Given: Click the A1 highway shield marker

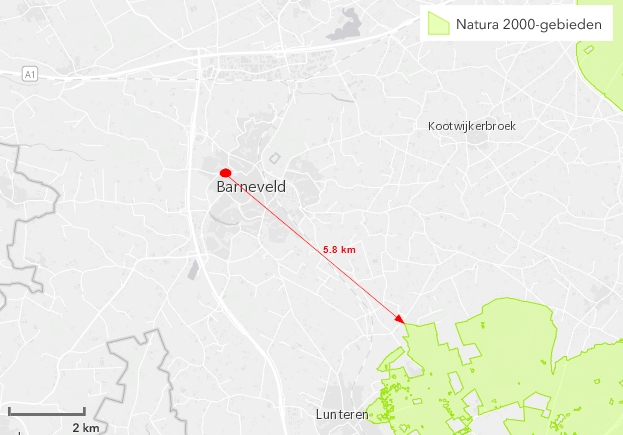Looking at the screenshot, I should coord(30,74).
